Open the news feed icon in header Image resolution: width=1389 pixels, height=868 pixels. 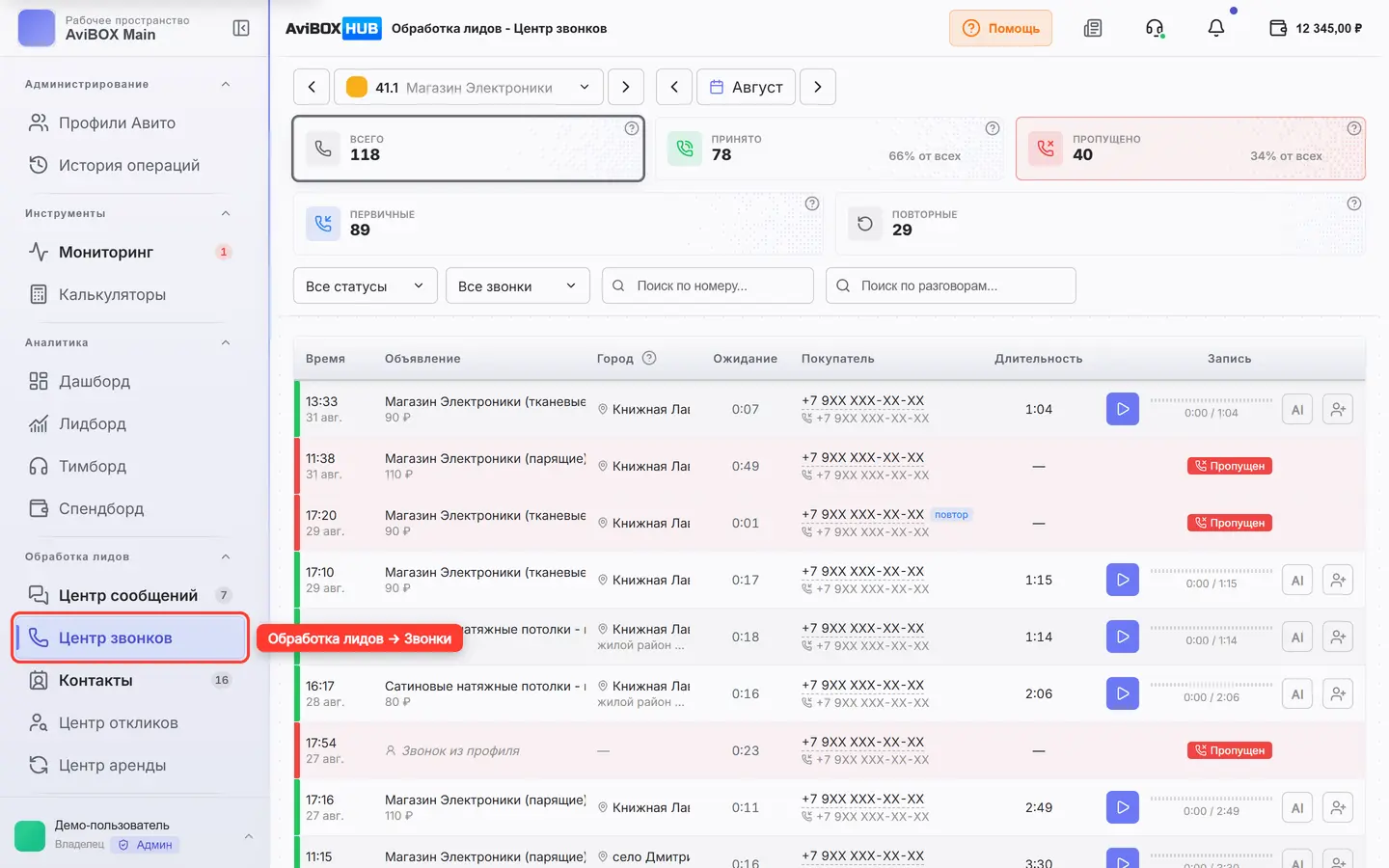1093,28
